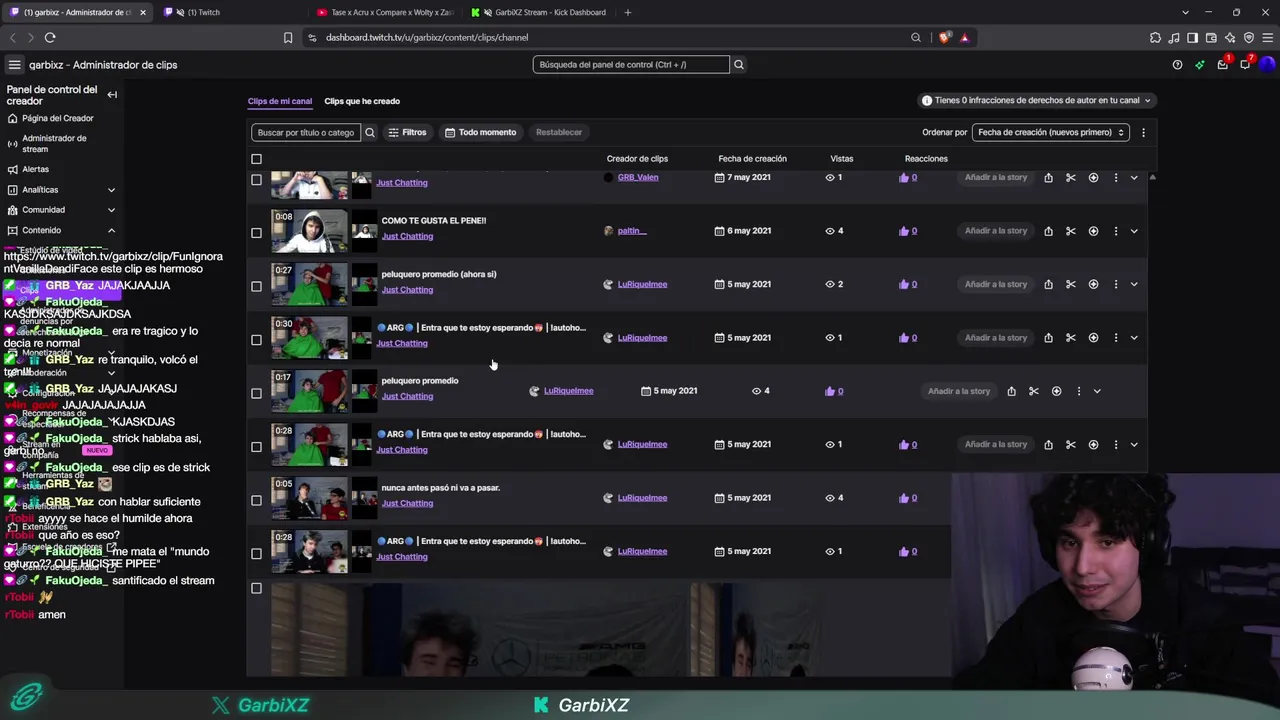Open the green sparkle icon in dashboard header
1280x720 pixels.
(1200, 65)
